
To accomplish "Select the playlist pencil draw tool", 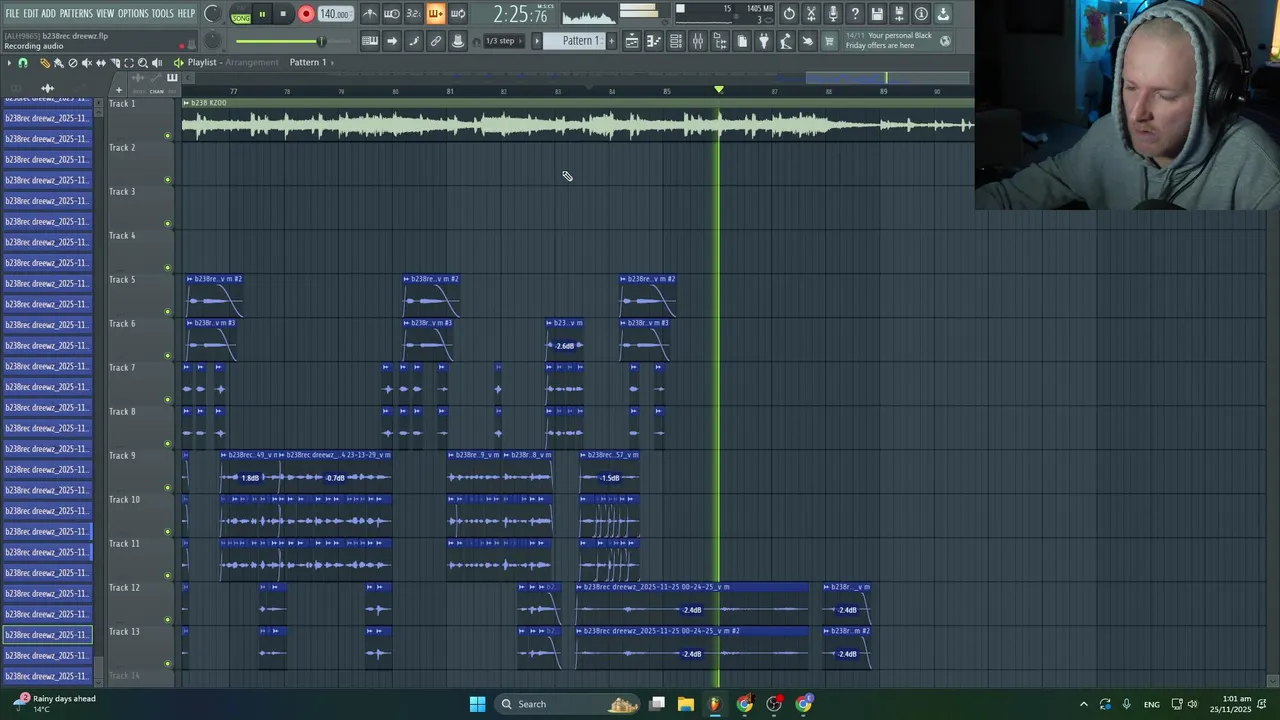I will pyautogui.click(x=45, y=63).
